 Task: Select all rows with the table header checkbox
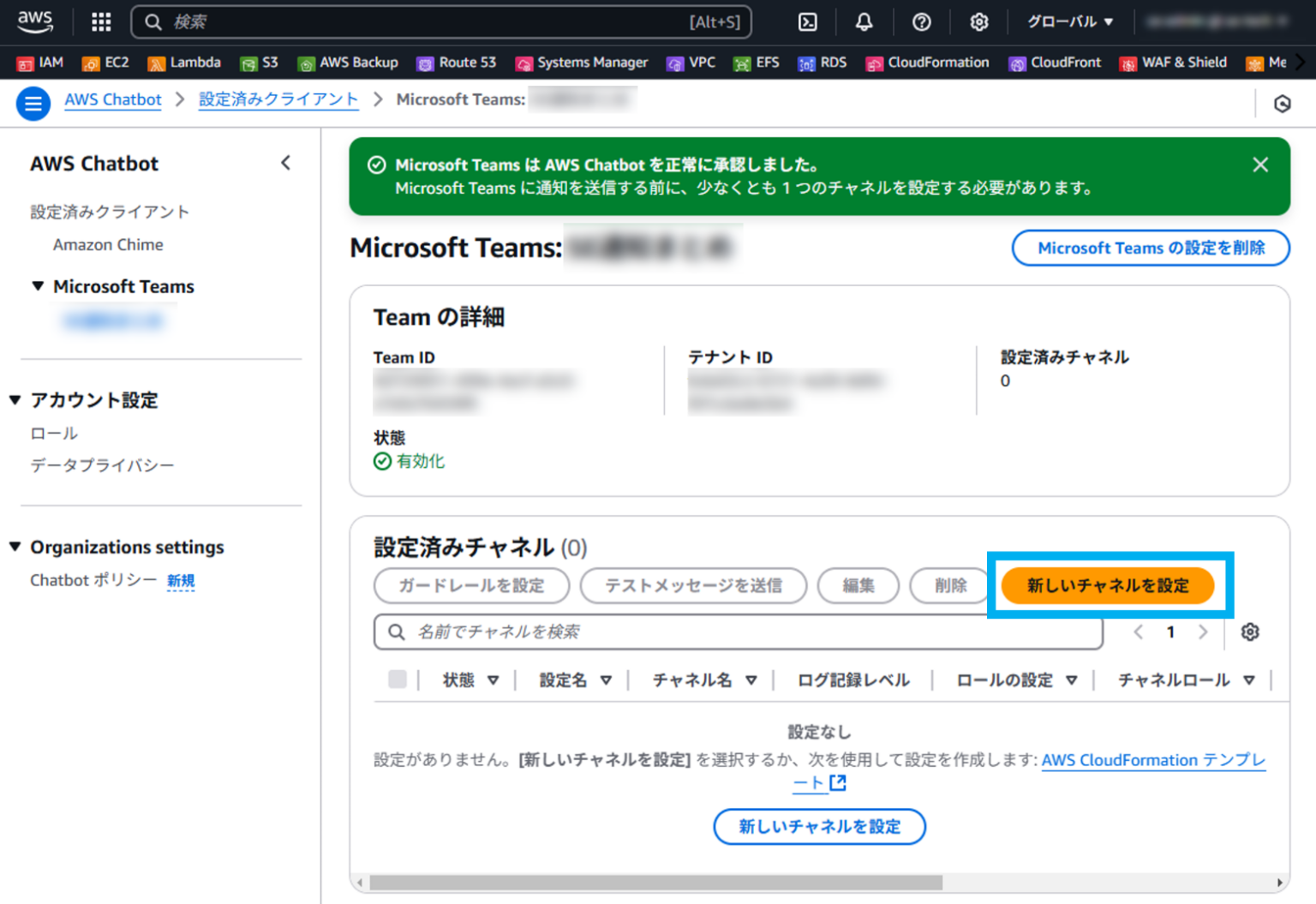[x=398, y=679]
